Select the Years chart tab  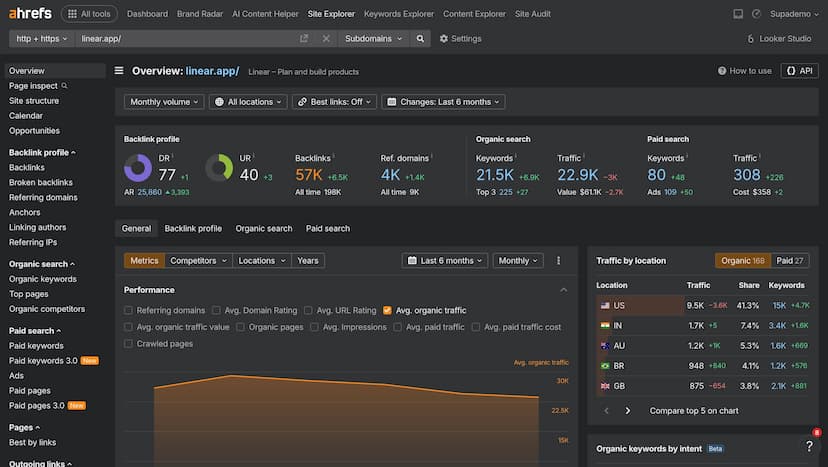307,260
